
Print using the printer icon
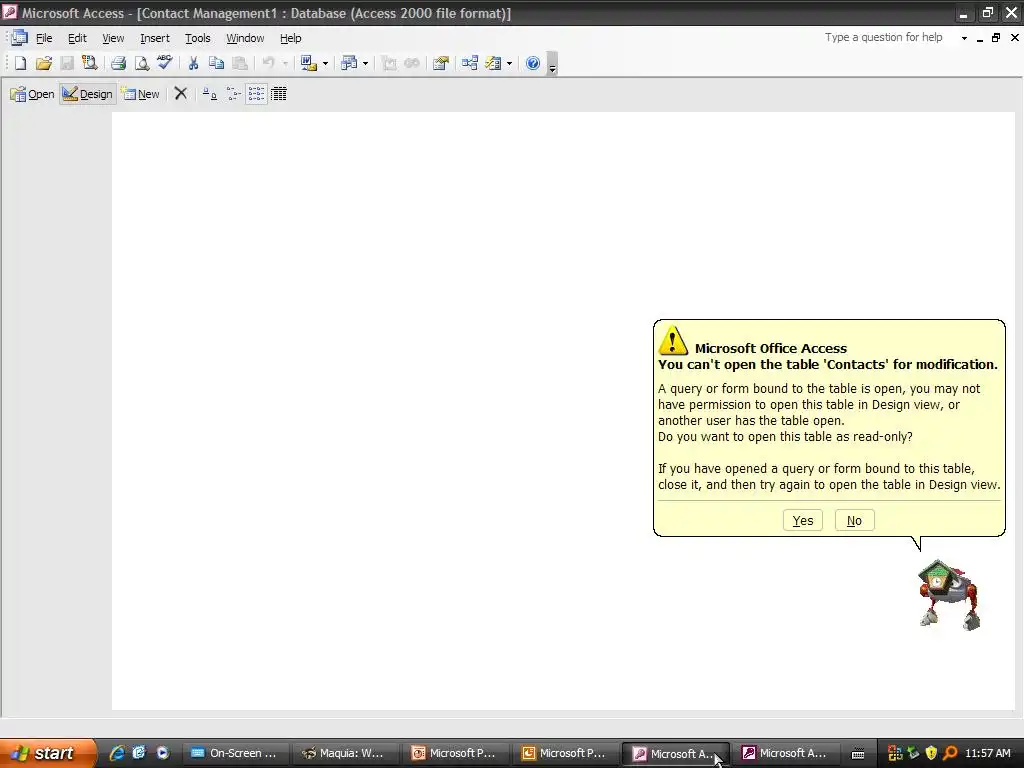[x=118, y=63]
